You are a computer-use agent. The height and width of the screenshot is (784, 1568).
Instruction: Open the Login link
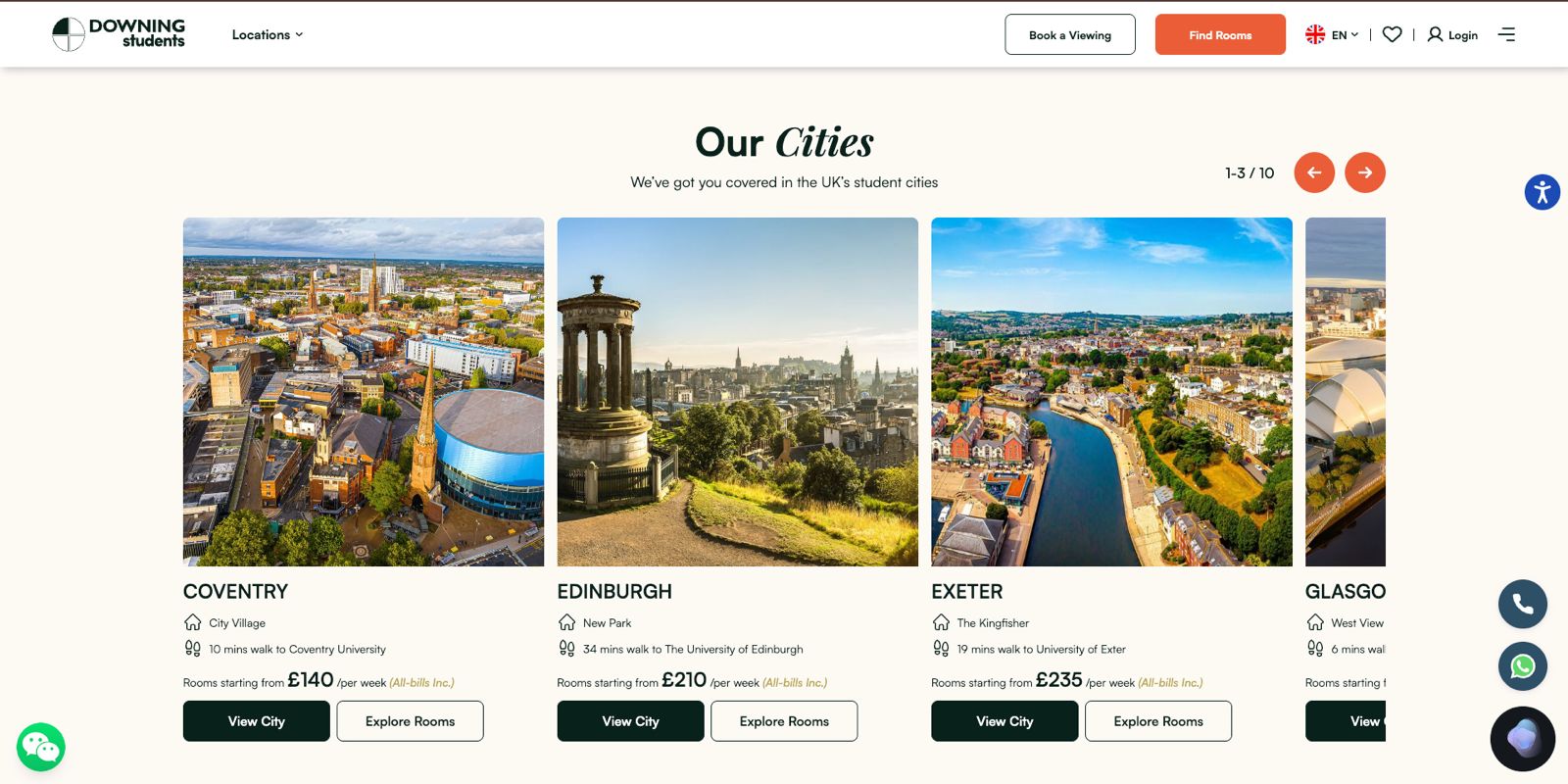(x=1452, y=34)
